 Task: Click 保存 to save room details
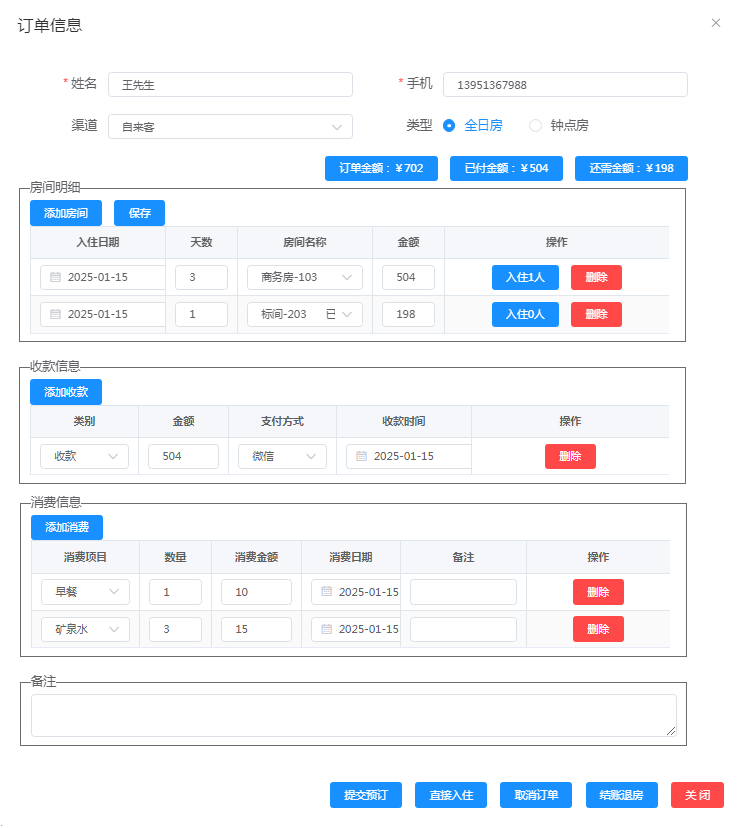click(x=139, y=213)
